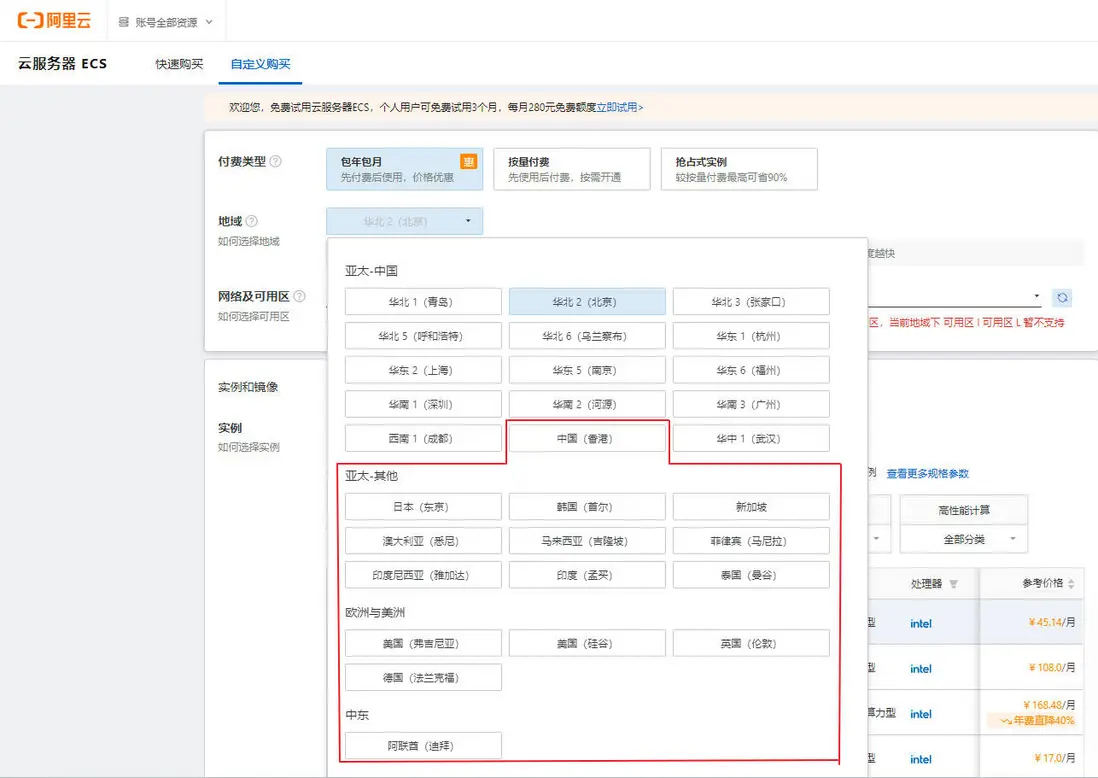1098x778 pixels.
Task: Choose region 华北 1 (青岛)
Action: 423,302
